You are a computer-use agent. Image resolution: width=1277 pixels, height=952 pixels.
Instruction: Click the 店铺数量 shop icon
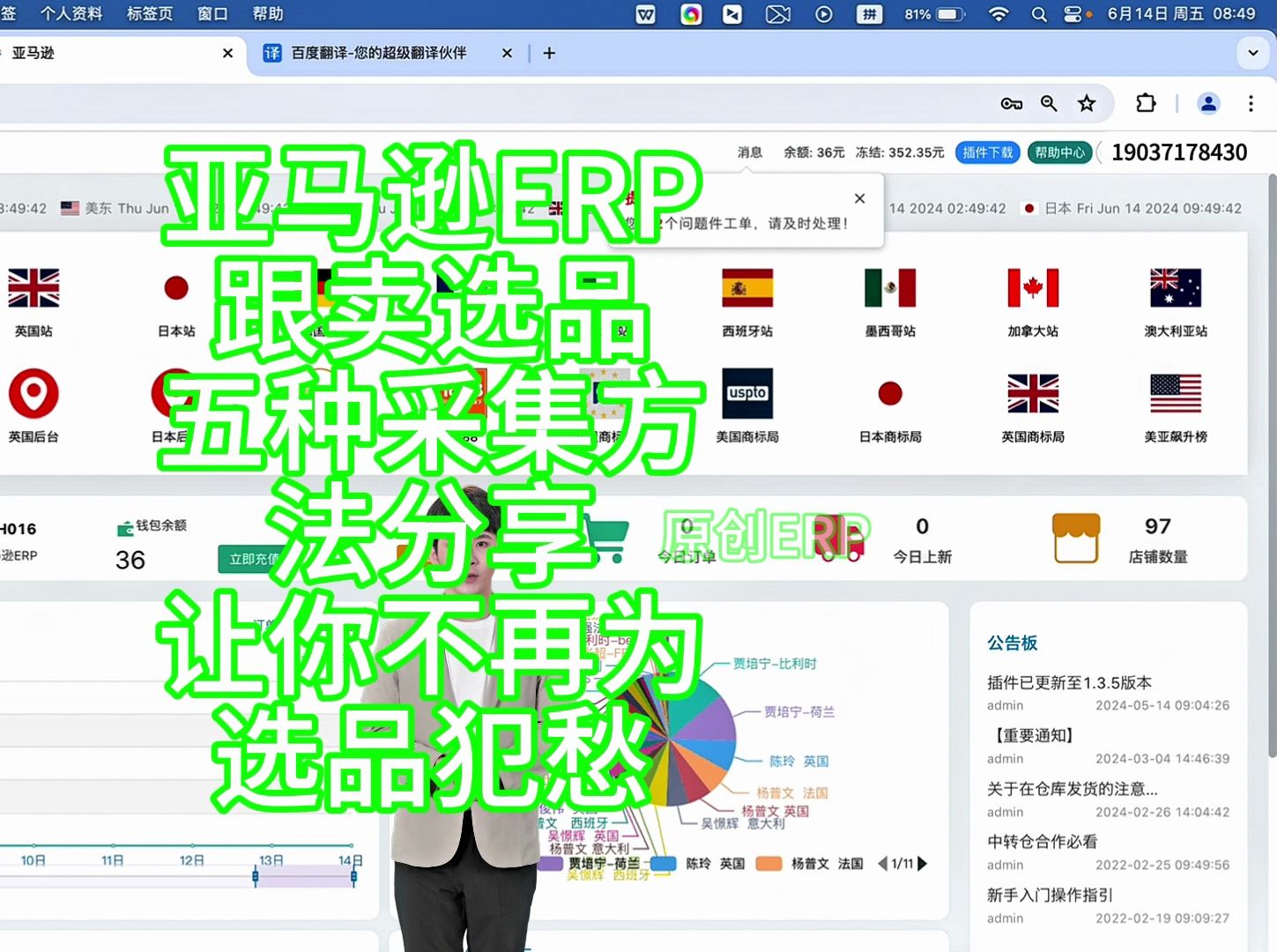click(x=1076, y=538)
